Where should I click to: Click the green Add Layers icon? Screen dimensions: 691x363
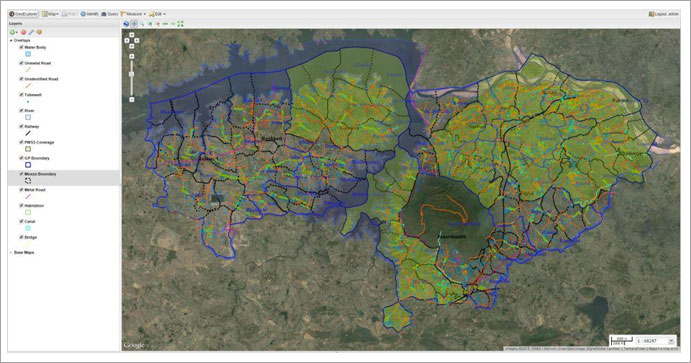coord(13,32)
